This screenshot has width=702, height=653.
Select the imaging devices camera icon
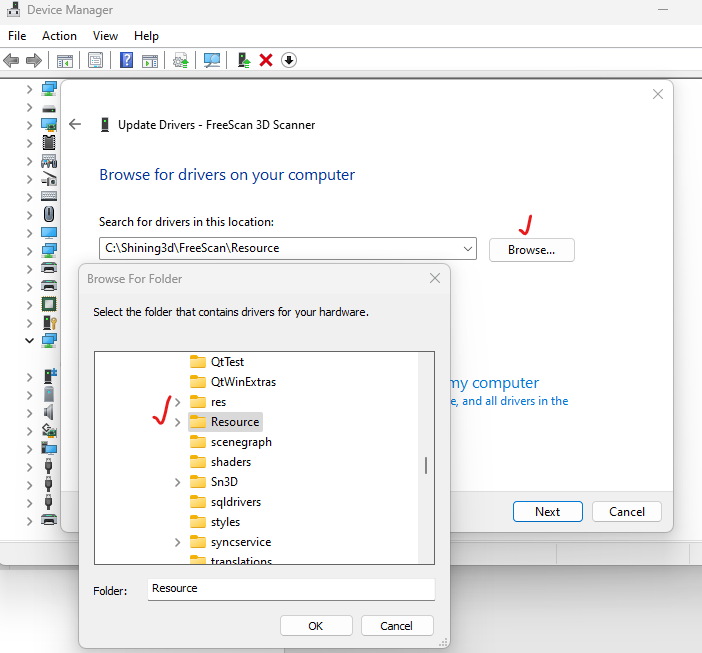pyautogui.click(x=49, y=179)
